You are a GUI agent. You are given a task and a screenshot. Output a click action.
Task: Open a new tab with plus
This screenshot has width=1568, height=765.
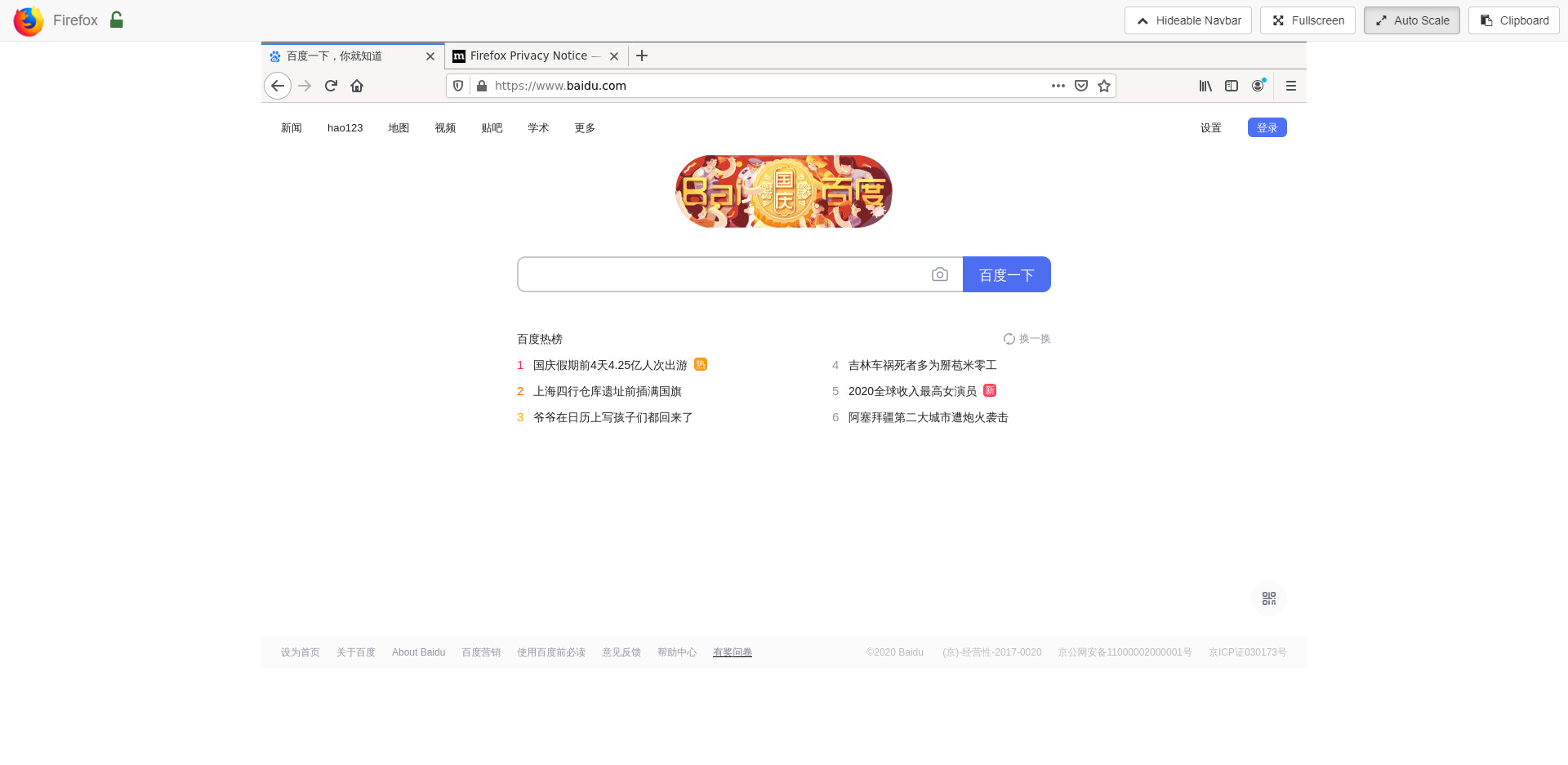[642, 56]
